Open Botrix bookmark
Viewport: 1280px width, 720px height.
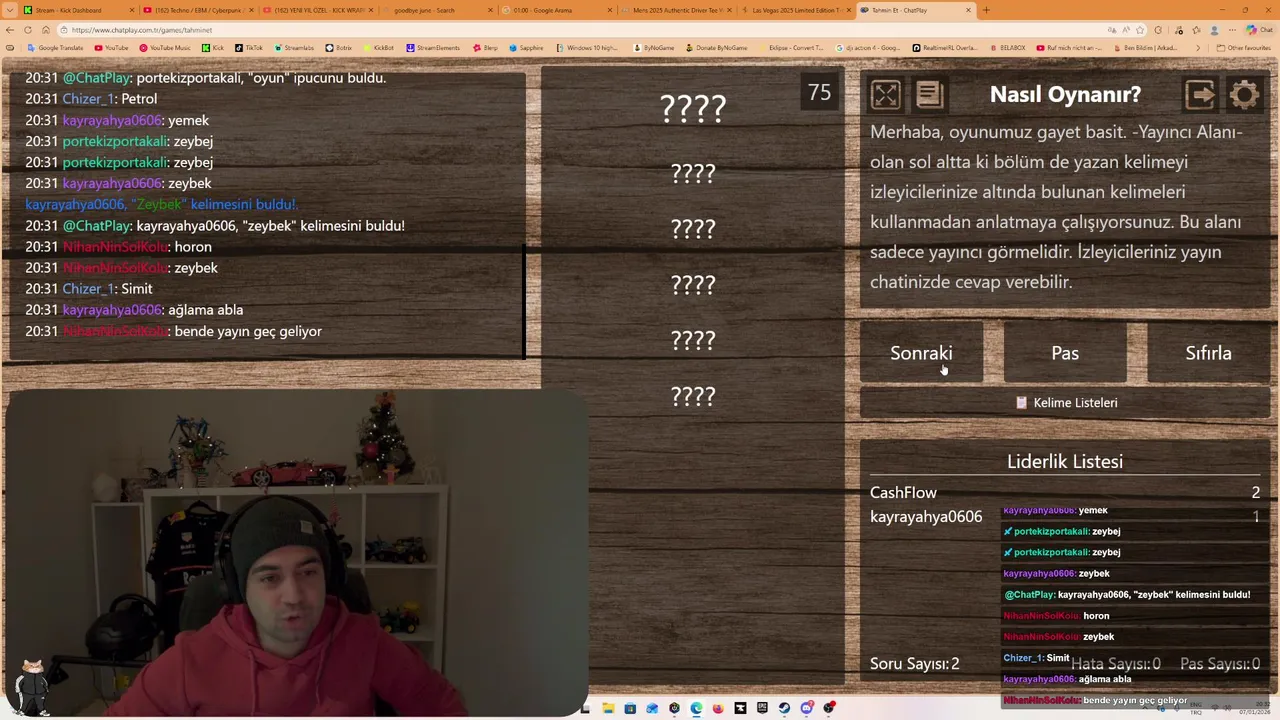tap(339, 48)
